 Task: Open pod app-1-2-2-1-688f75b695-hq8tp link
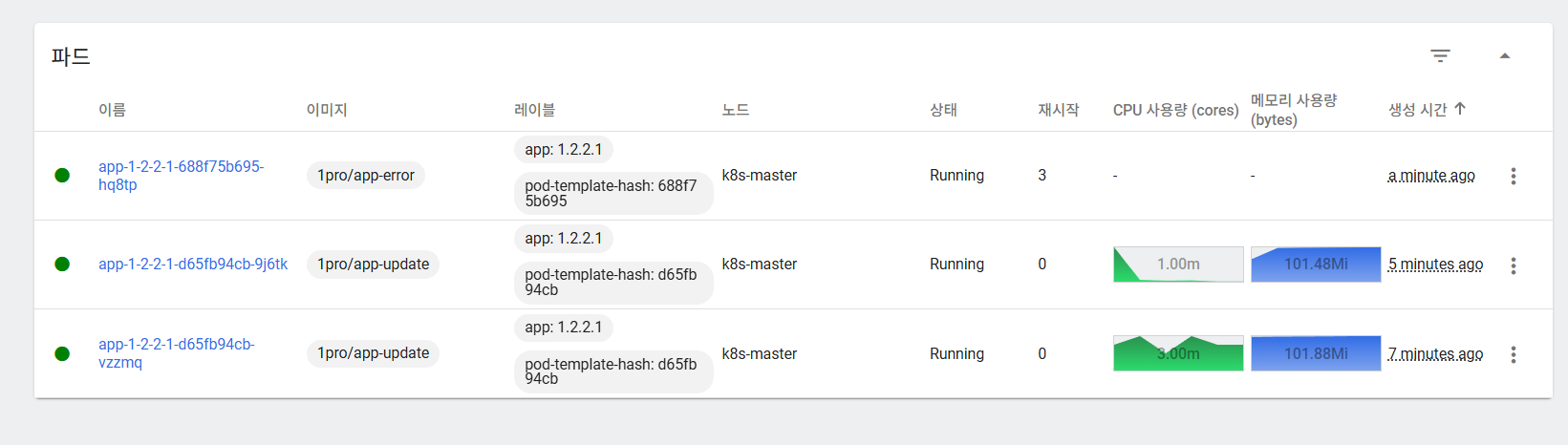tap(181, 176)
